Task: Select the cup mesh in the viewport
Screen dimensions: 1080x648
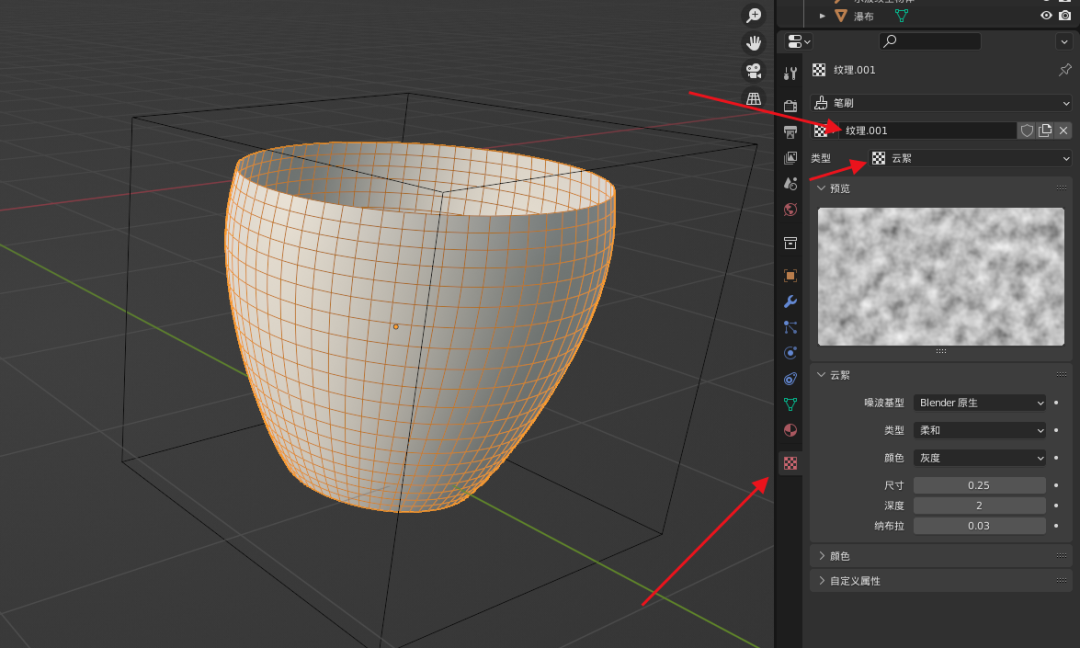Action: coord(420,327)
